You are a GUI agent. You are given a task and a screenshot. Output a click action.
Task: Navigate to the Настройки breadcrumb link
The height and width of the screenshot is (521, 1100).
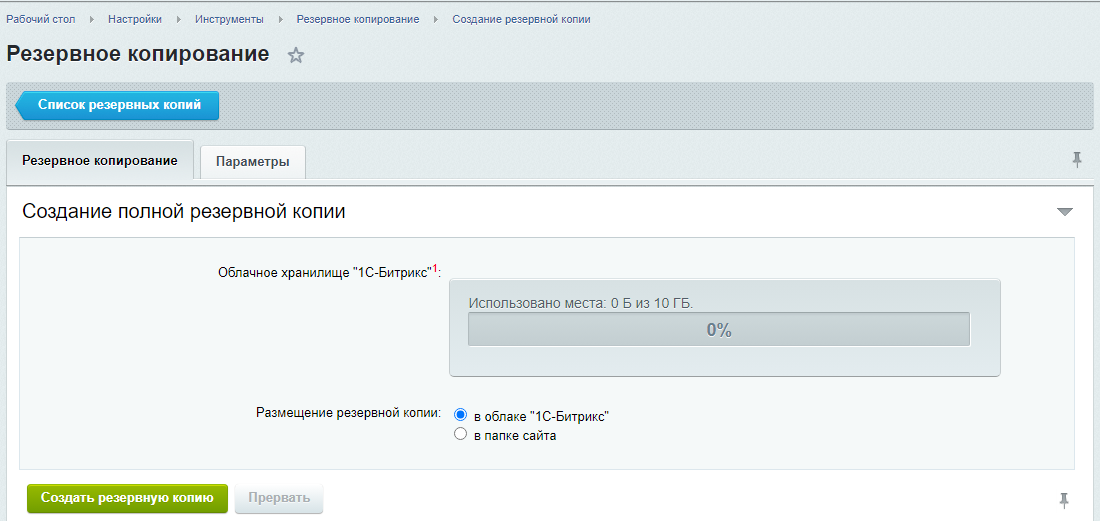tap(136, 20)
